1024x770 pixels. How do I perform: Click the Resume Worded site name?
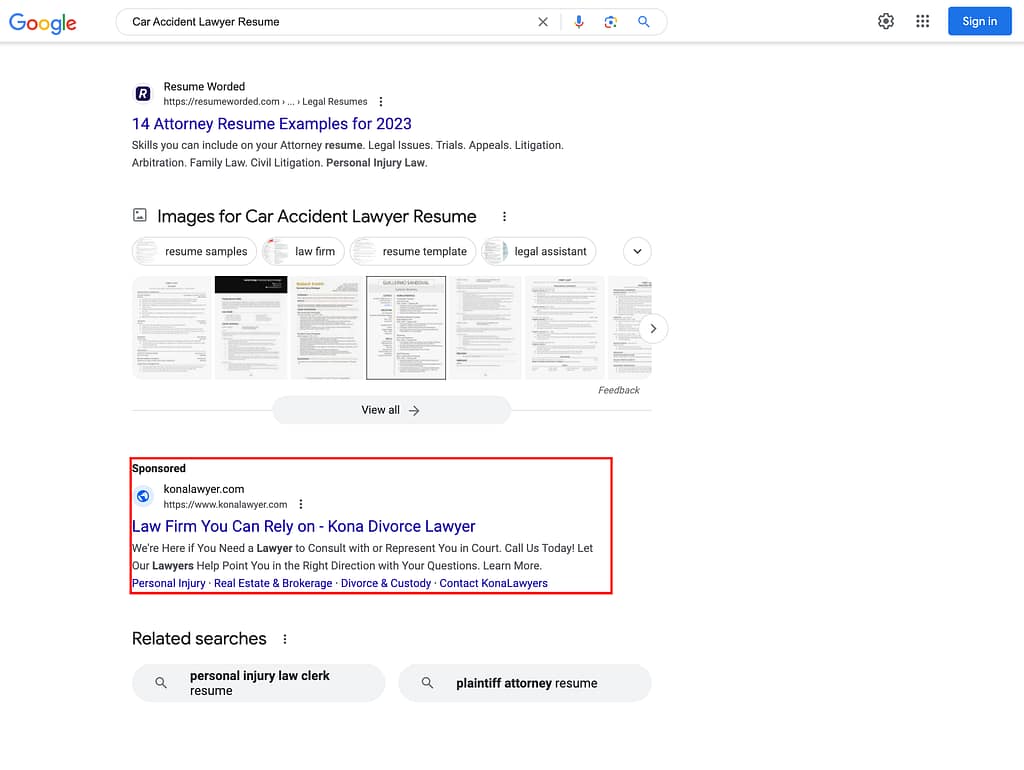(x=204, y=87)
